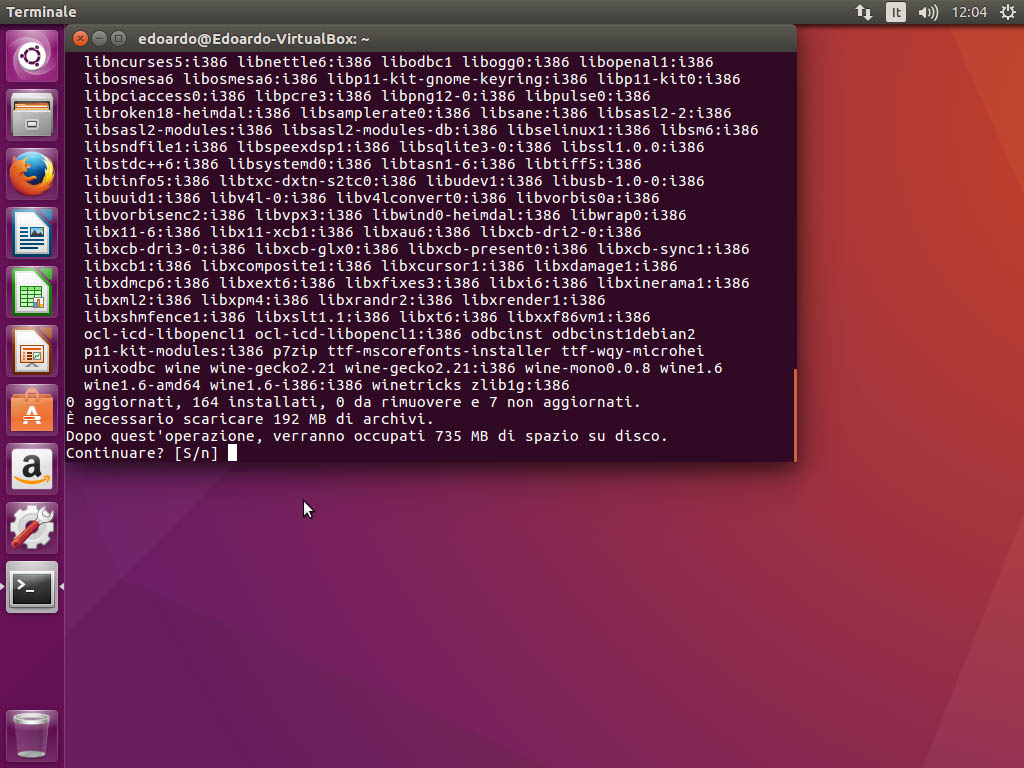Open the Trash bin

point(32,735)
